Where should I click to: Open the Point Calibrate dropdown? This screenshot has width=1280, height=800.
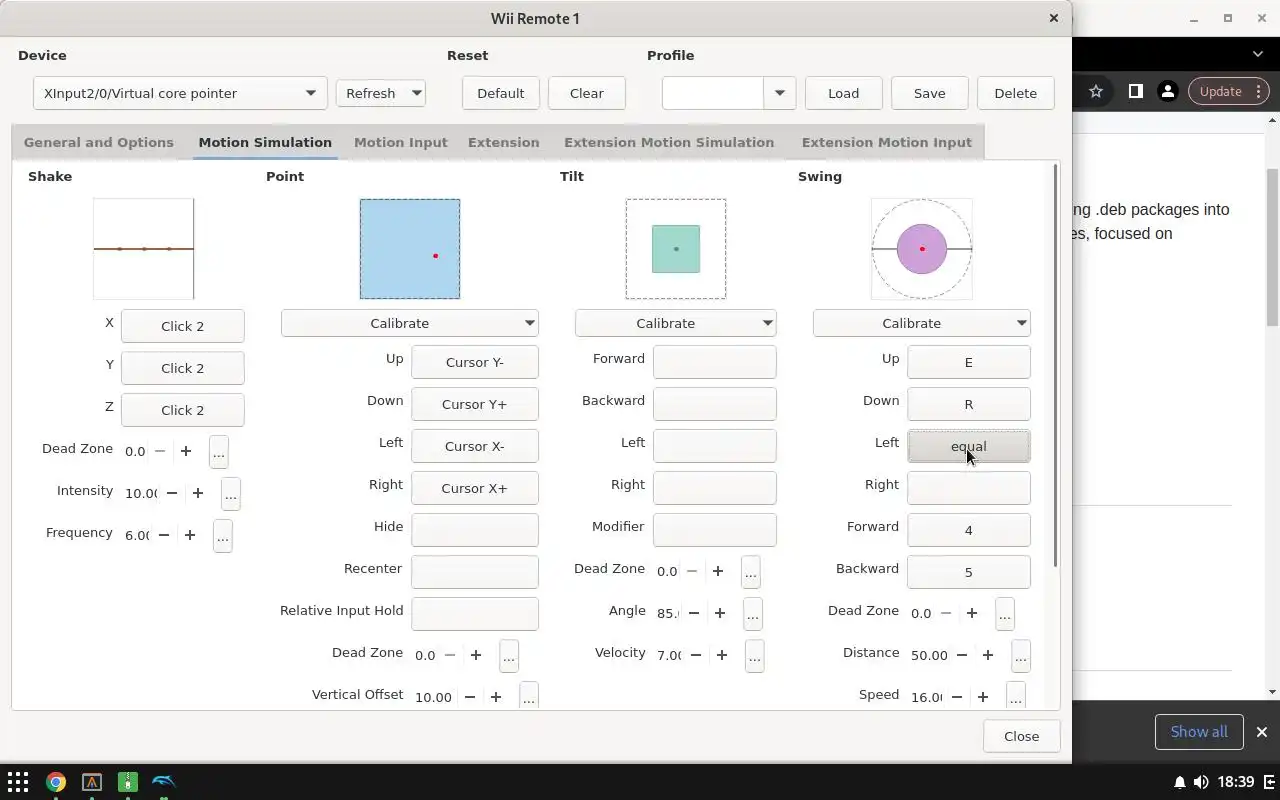click(410, 323)
